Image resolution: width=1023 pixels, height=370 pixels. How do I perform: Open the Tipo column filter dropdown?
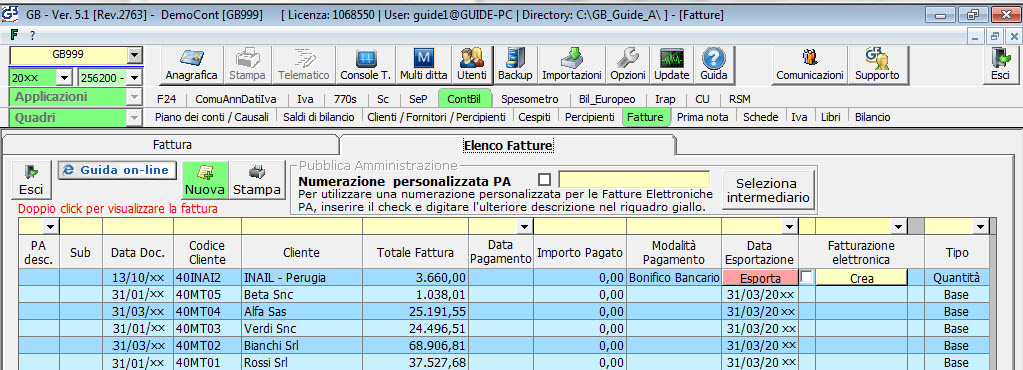click(x=981, y=226)
